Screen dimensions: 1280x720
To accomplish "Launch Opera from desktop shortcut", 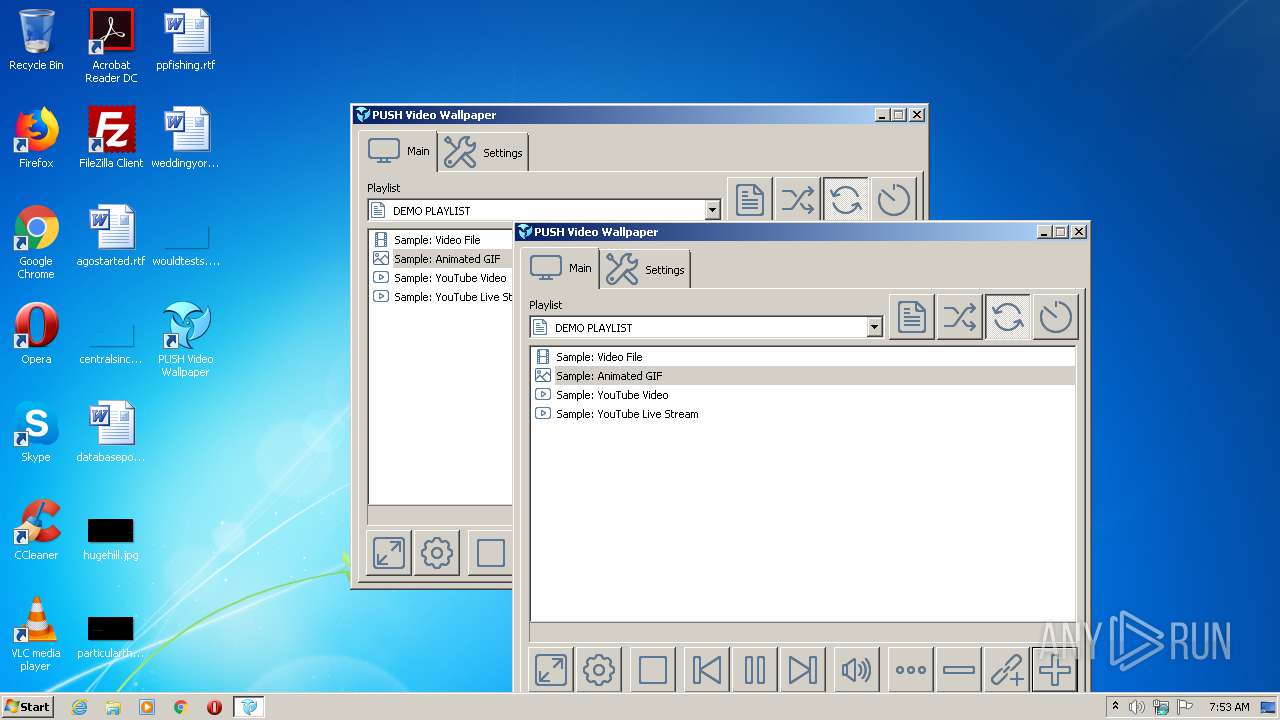I will (36, 334).
